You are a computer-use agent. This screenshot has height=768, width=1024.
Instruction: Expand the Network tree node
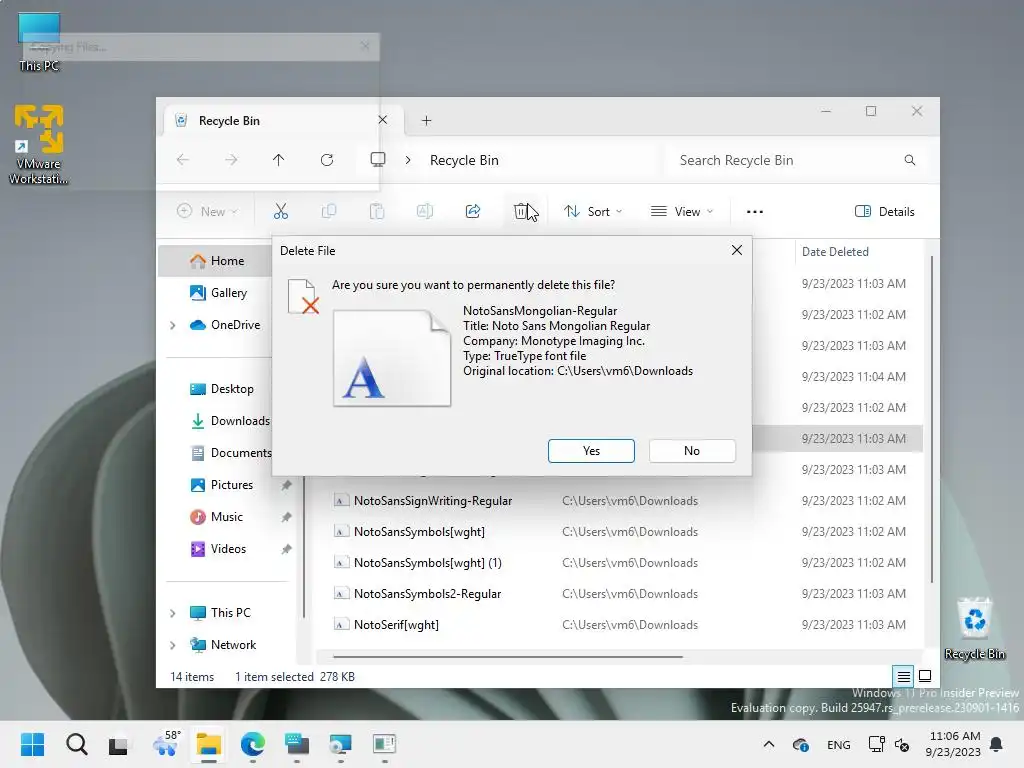click(172, 645)
